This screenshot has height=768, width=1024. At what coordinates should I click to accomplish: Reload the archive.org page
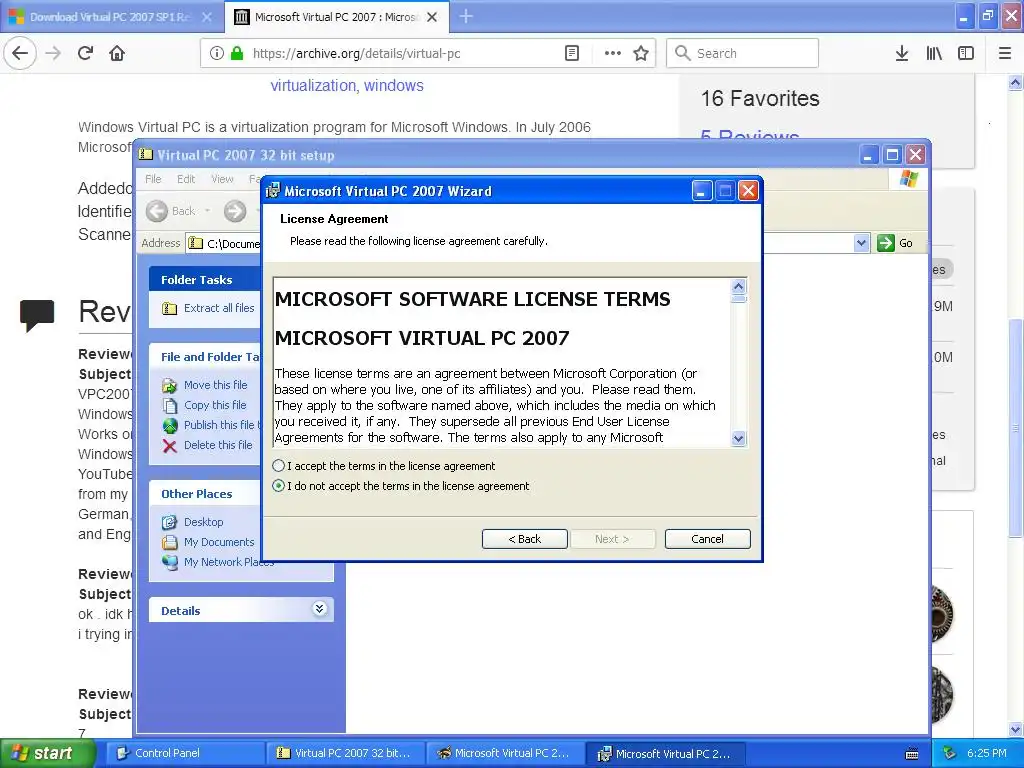point(86,53)
